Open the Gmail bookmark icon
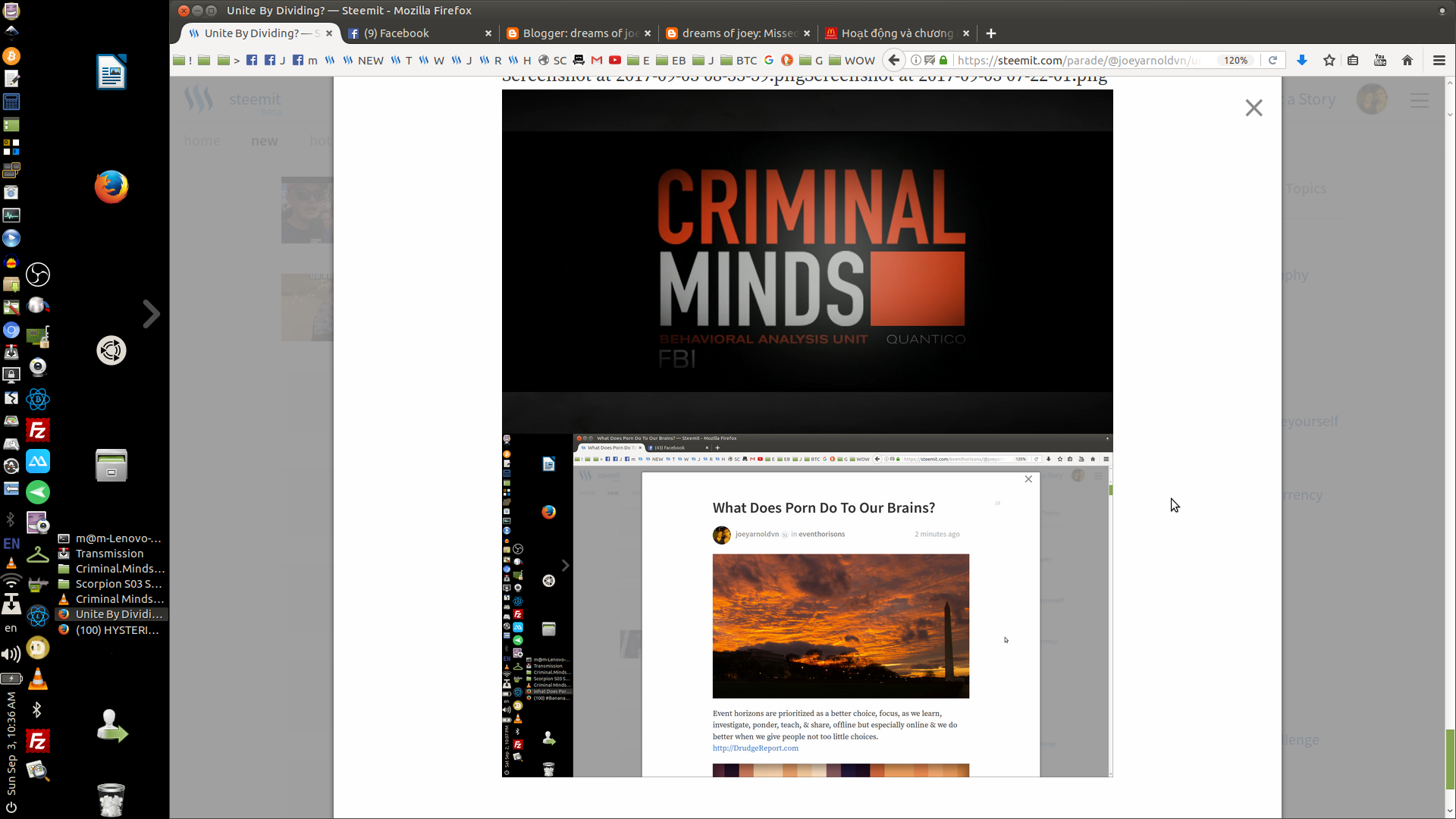1456x819 pixels. click(x=597, y=60)
